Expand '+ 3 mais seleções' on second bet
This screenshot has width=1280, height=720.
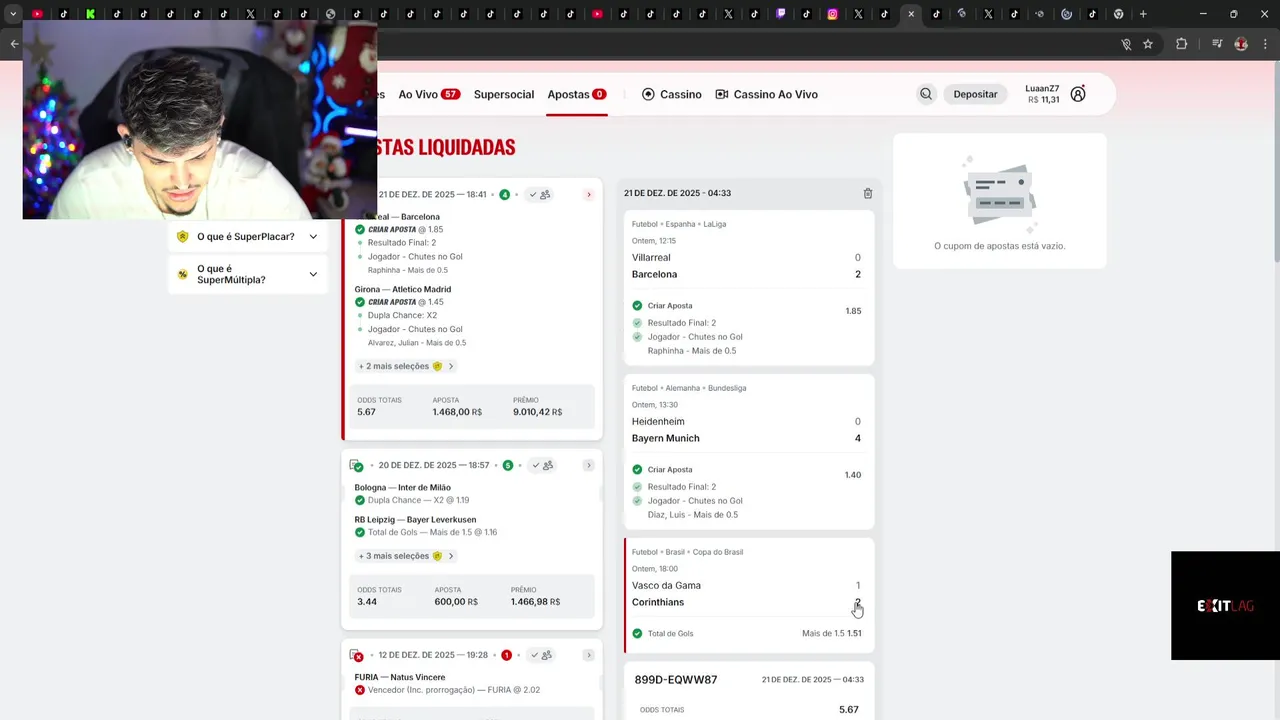(406, 556)
